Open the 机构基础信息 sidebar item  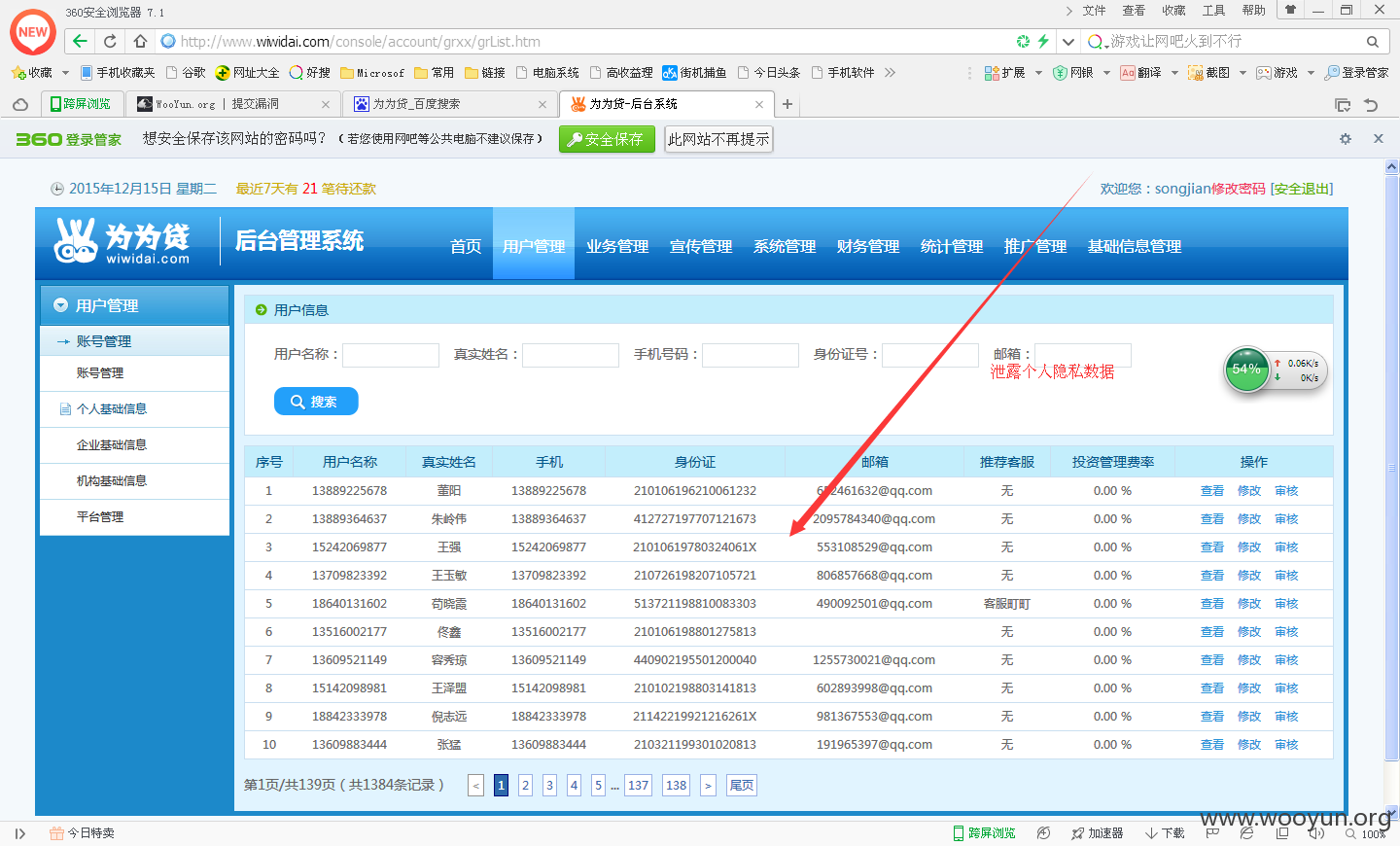(112, 481)
